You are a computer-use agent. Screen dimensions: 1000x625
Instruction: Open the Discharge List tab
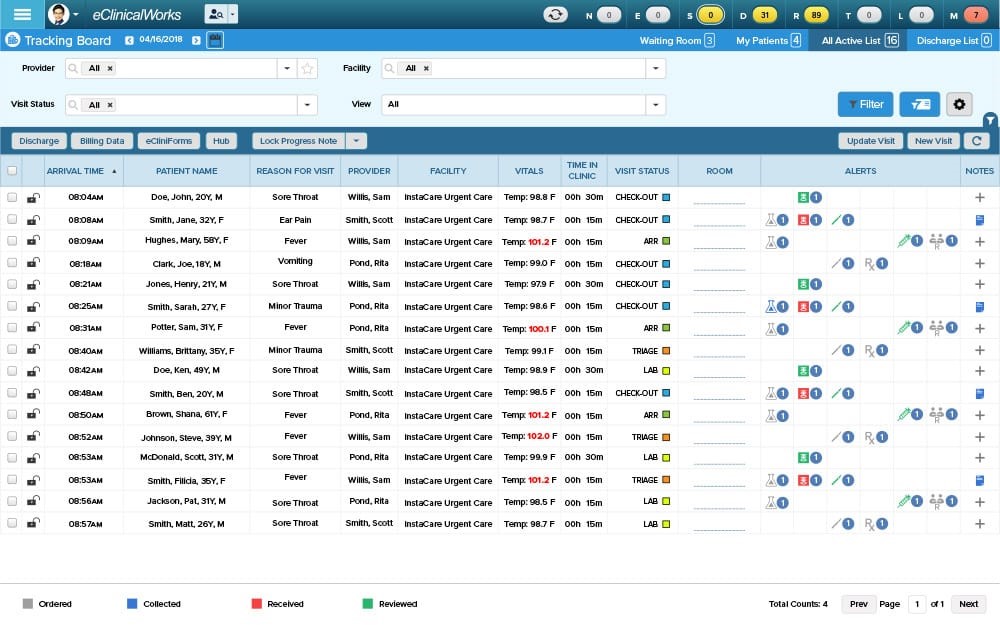point(953,40)
